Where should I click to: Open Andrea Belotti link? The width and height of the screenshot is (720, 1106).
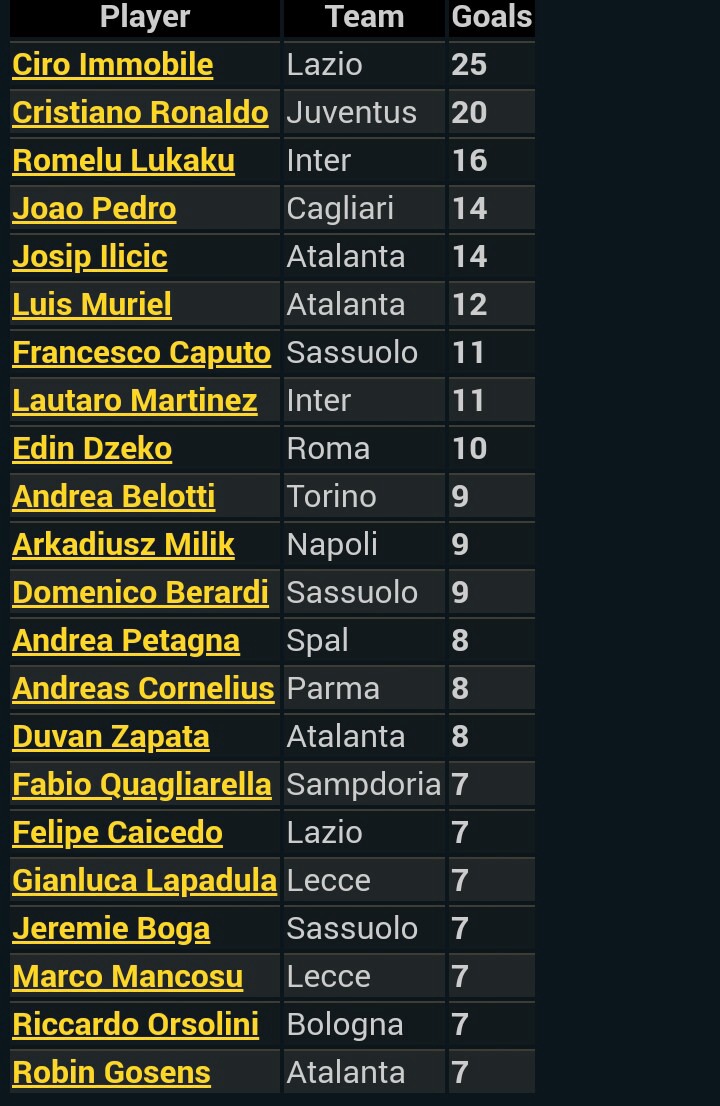(114, 497)
